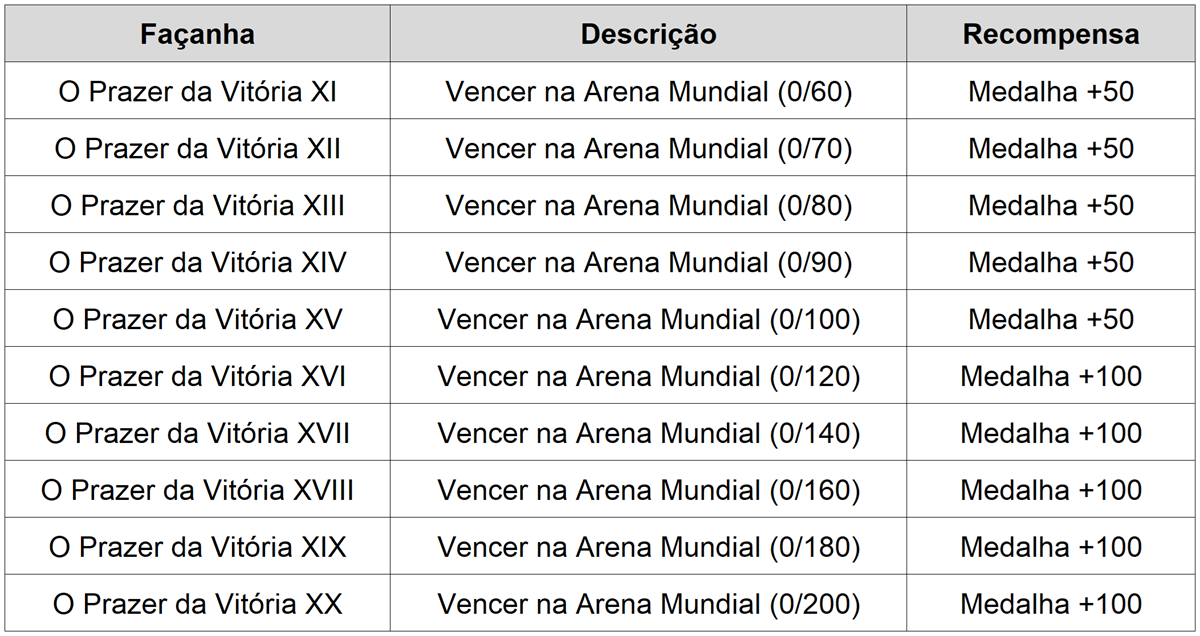Click the Medalha +50 reward for Vitória XI
This screenshot has width=1200, height=636.
1050,92
